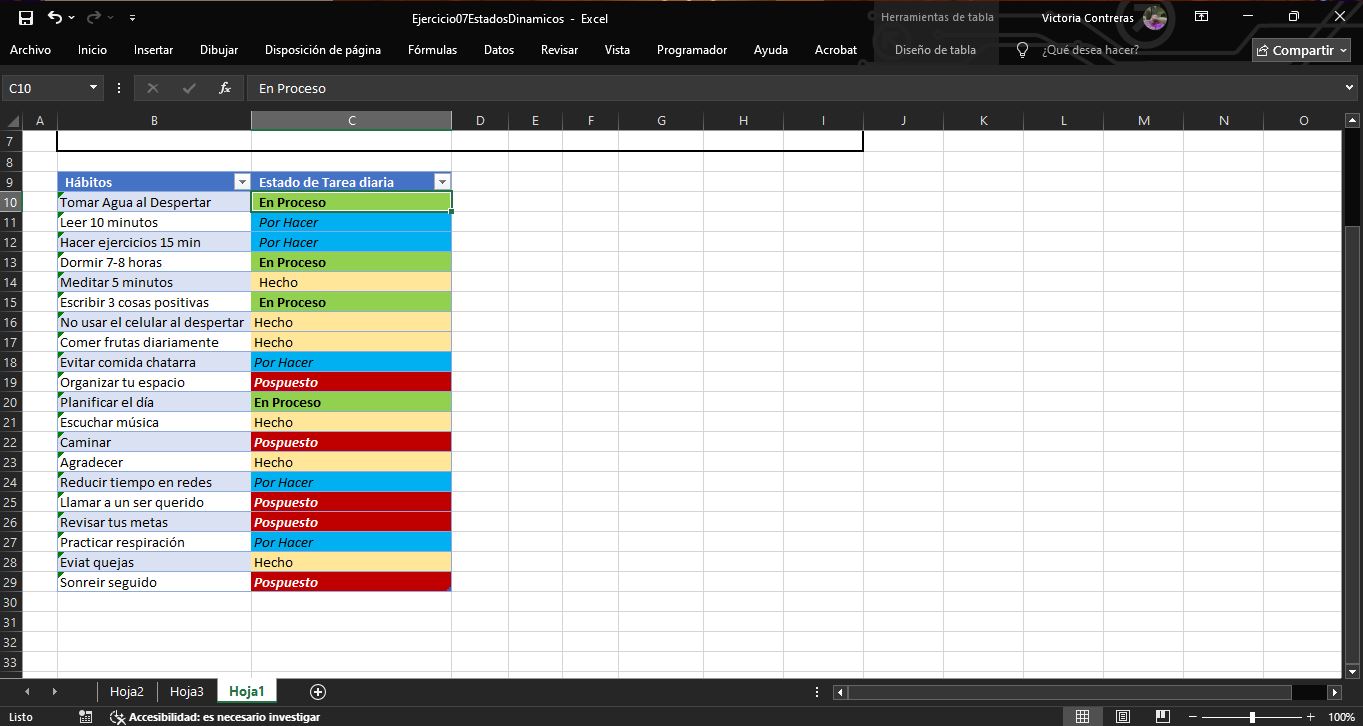Image resolution: width=1363 pixels, height=726 pixels.
Task: Click the Save icon in title bar
Action: 26,17
